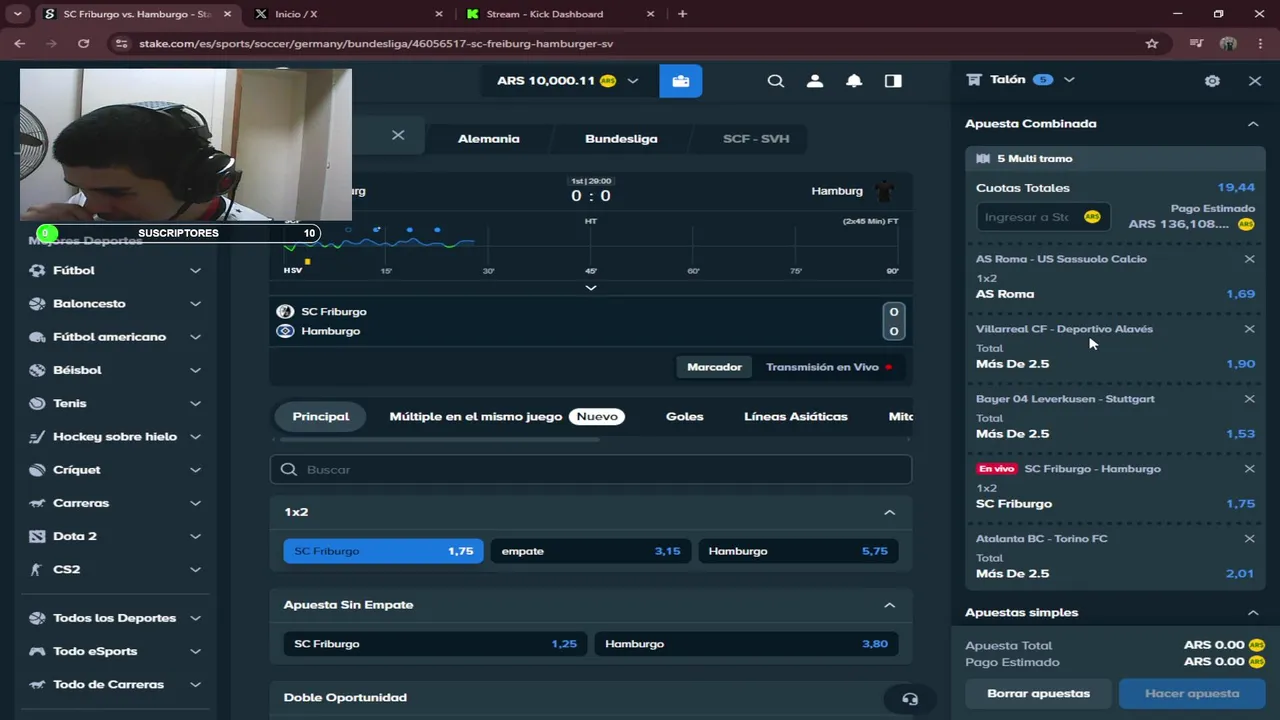Expand the match timeline chevron
The image size is (1280, 720).
tap(590, 288)
